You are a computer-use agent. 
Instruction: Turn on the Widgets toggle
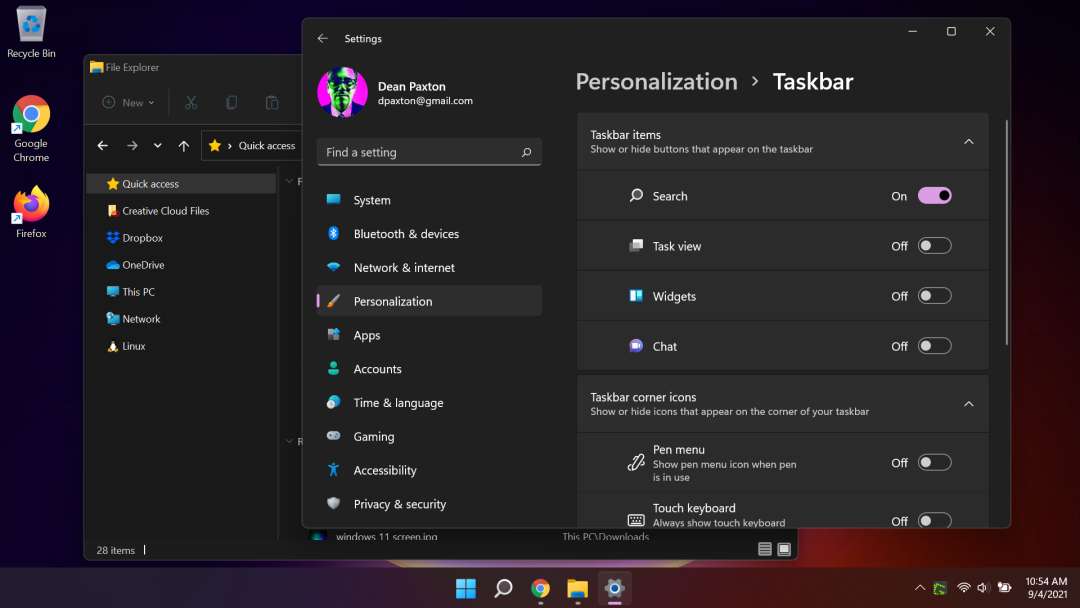[x=934, y=296]
